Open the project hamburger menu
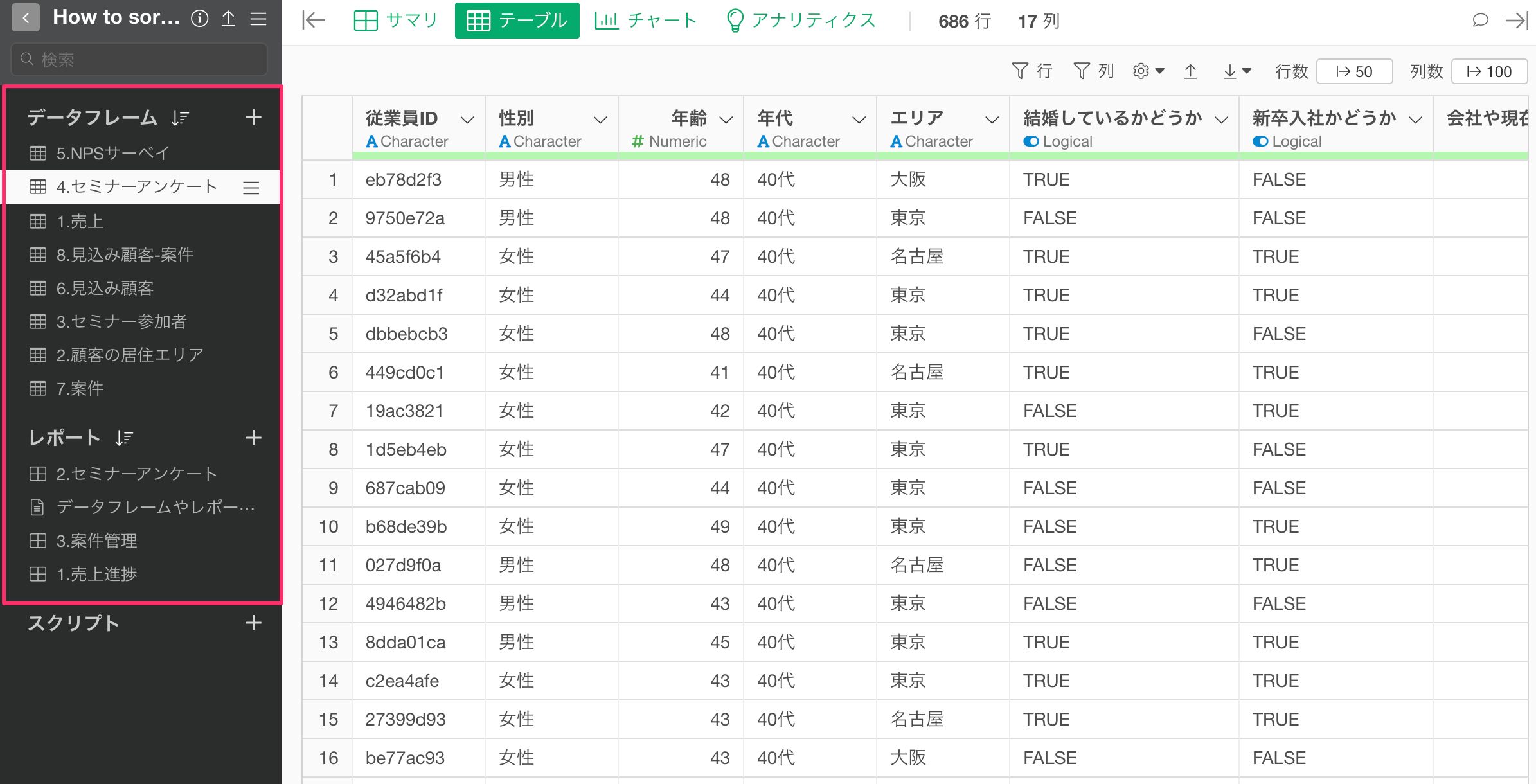Viewport: 1536px width, 784px height. 258,19
